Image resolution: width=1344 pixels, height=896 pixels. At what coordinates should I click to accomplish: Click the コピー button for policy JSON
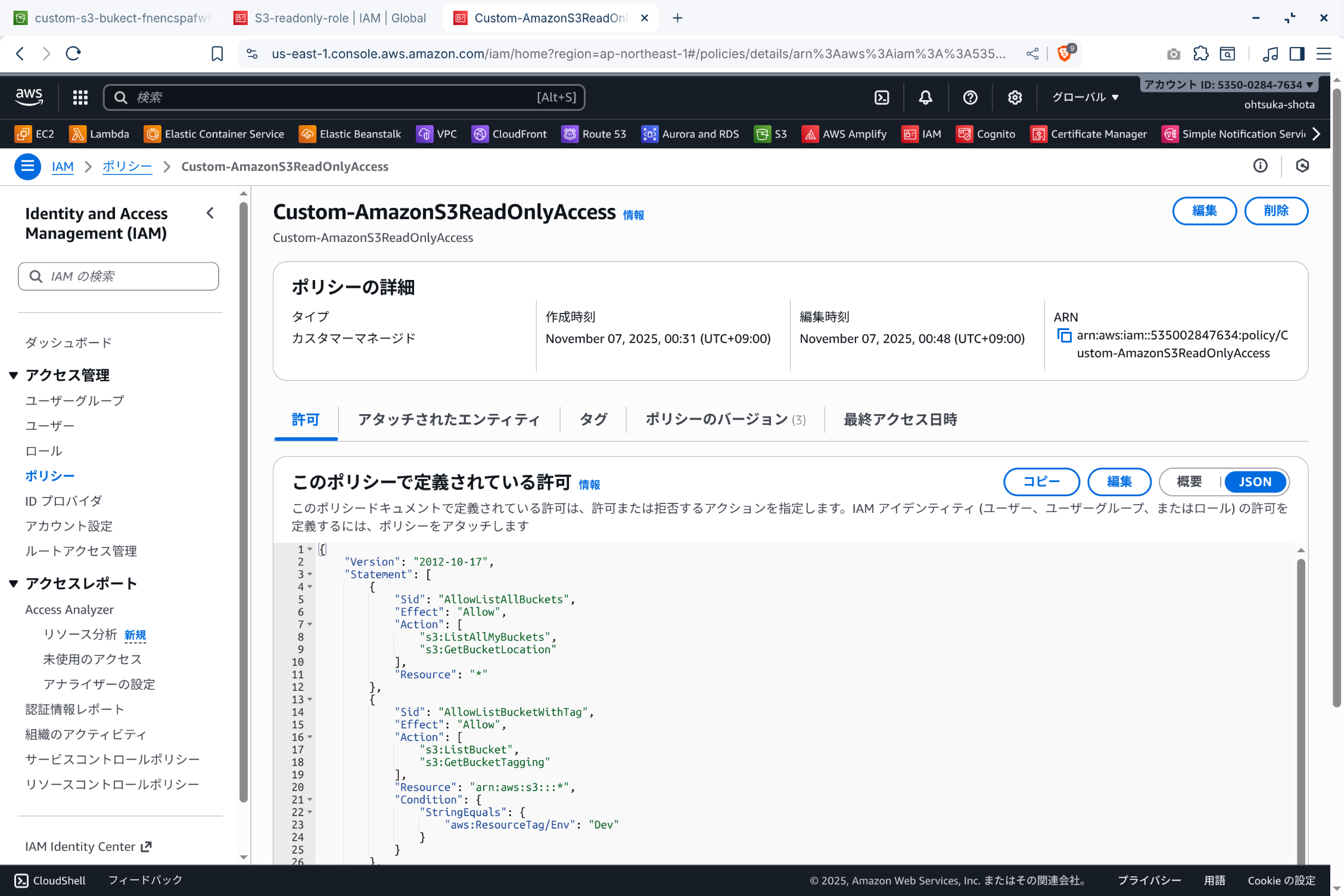pyautogui.click(x=1041, y=482)
